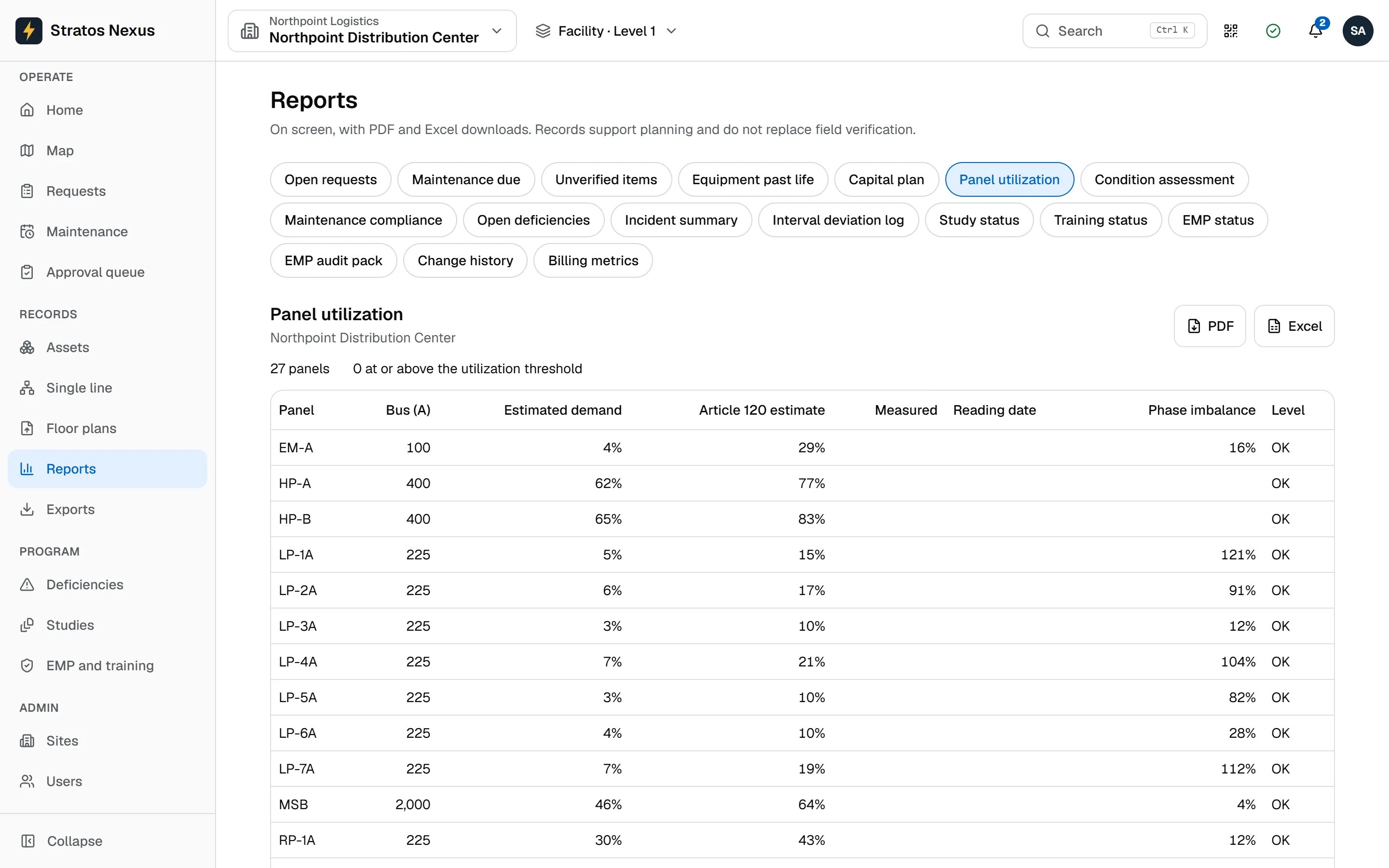Select the Condition assessment report
This screenshot has width=1389, height=868.
click(1164, 180)
